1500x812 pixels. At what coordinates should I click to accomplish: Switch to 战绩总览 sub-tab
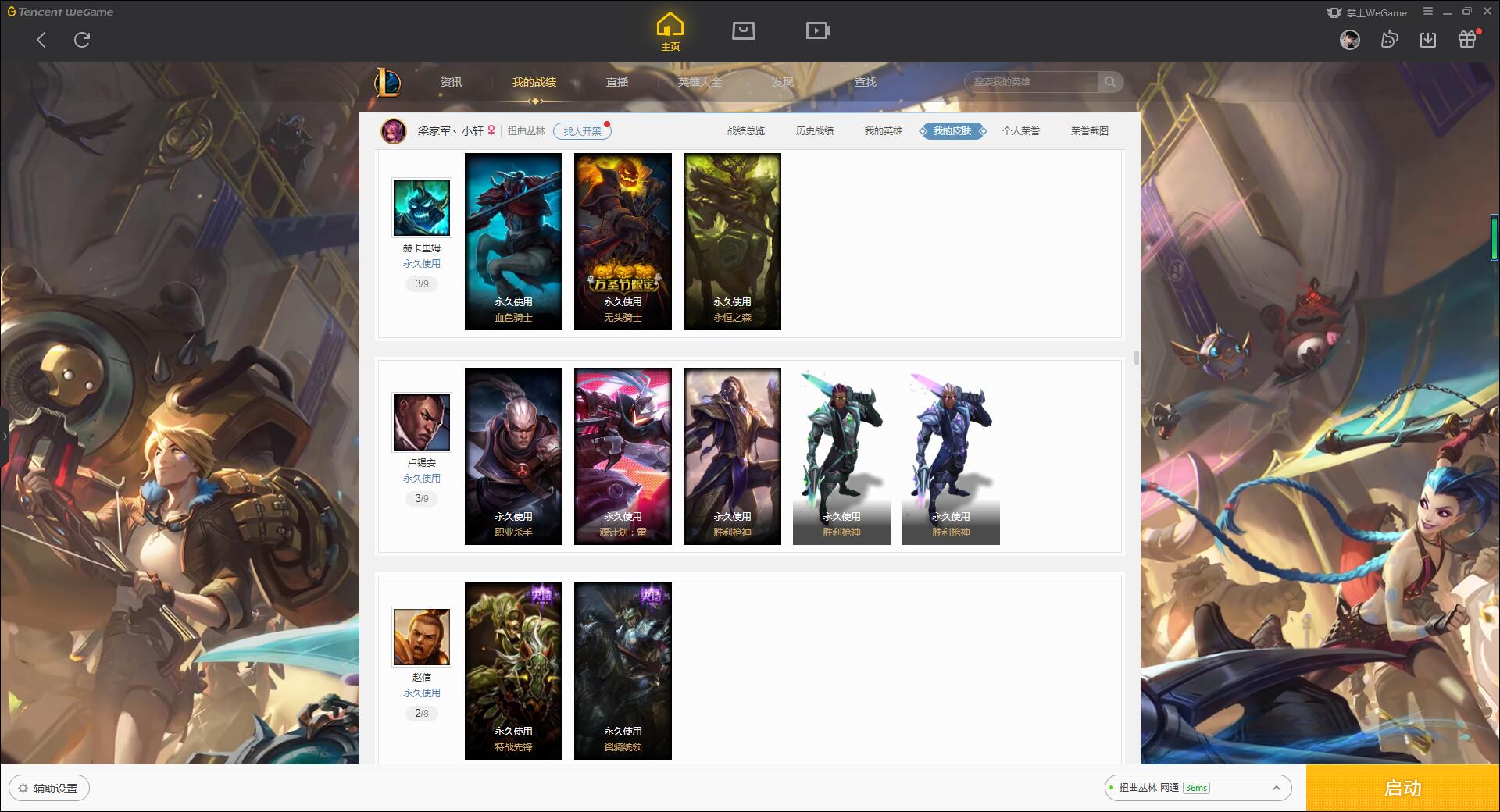tap(746, 131)
